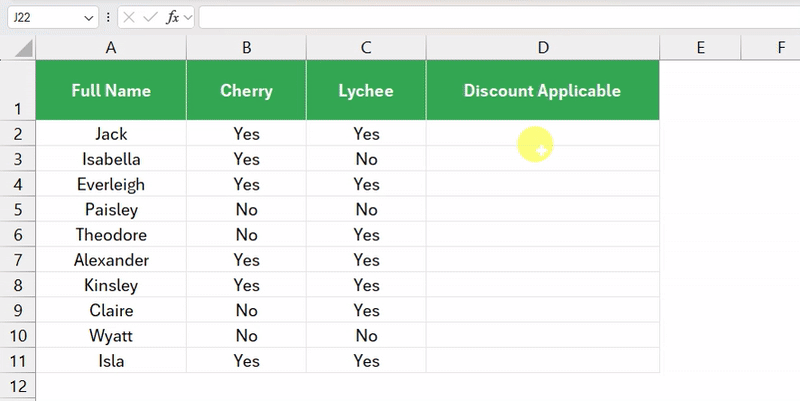
Task: Select column F header
Action: pos(771,48)
